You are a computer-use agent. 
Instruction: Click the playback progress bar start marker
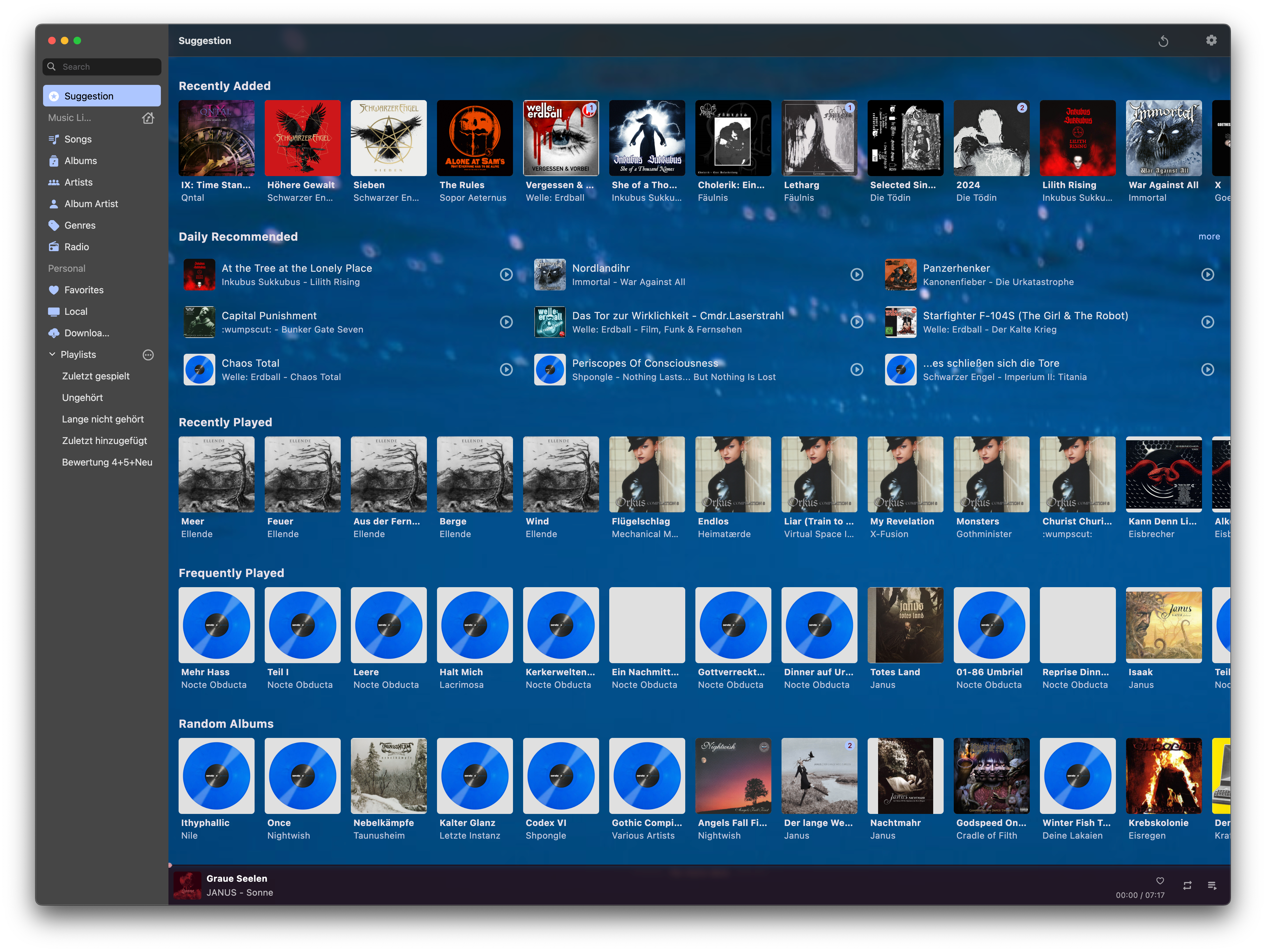point(170,865)
